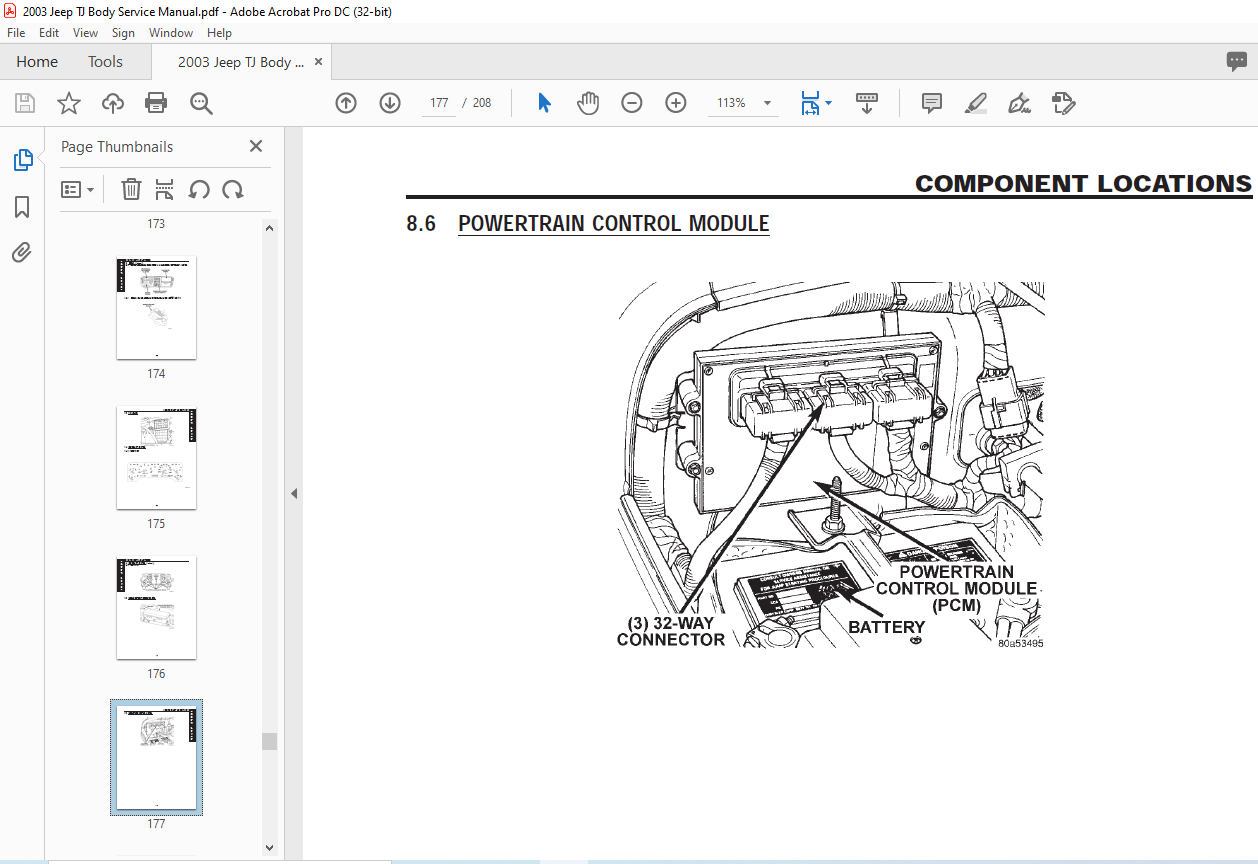Click the Insert page break icon in thumbnails
The height and width of the screenshot is (864, 1258).
coord(166,189)
